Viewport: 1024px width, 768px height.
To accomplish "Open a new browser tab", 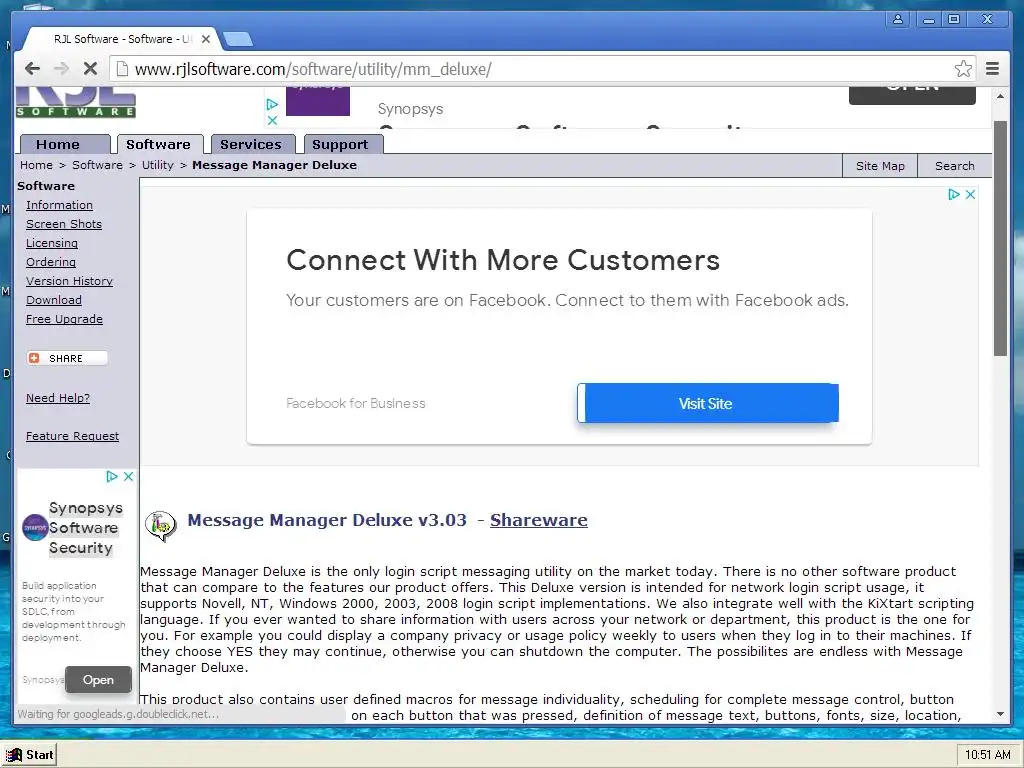I will tap(238, 39).
